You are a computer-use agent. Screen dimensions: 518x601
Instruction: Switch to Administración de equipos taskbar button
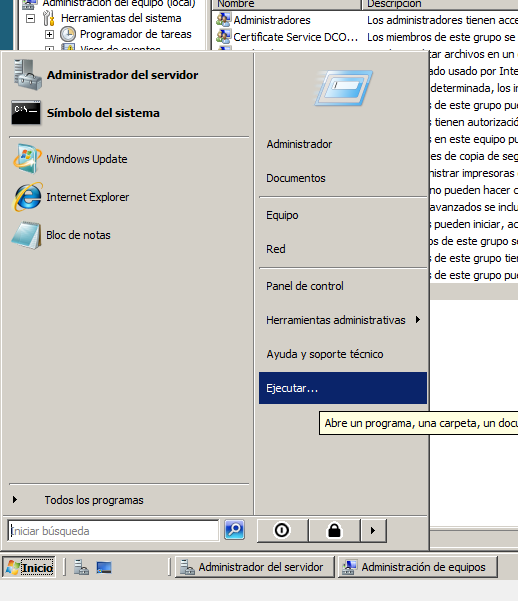click(x=418, y=567)
